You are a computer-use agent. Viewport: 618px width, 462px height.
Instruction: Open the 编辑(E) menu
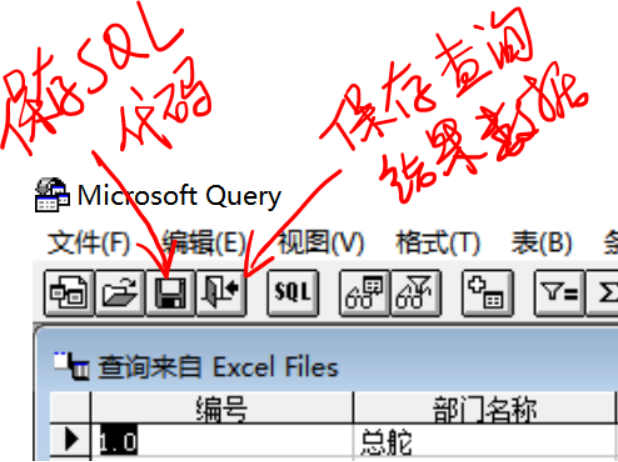(x=204, y=243)
